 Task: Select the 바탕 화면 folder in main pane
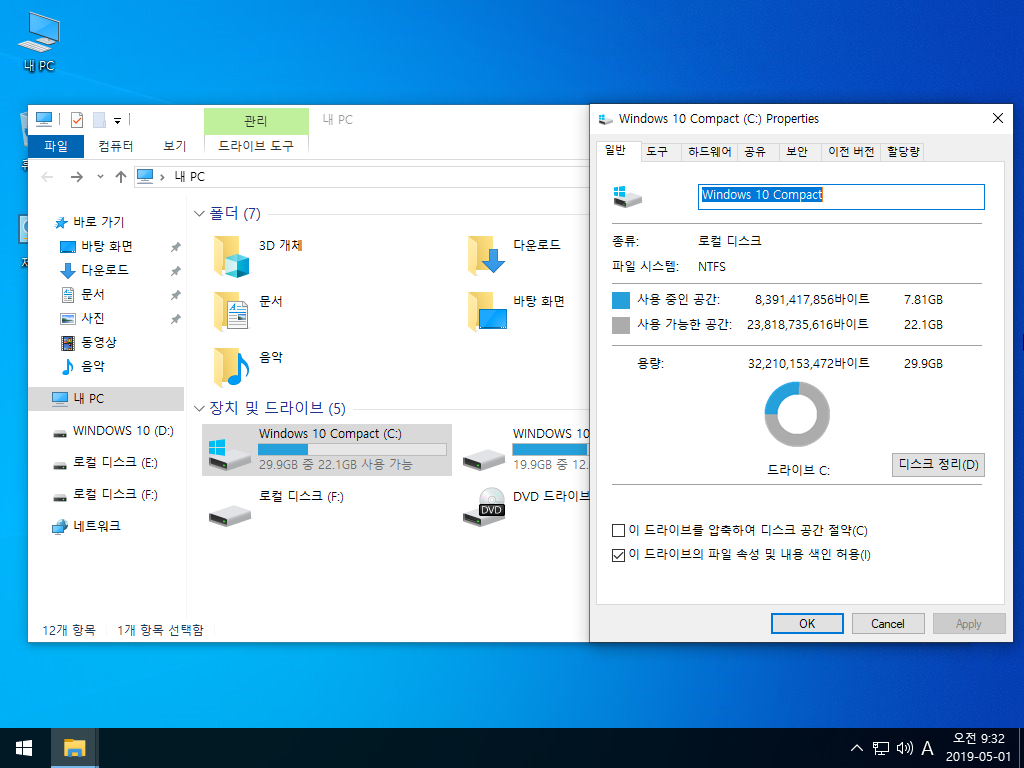pyautogui.click(x=517, y=312)
